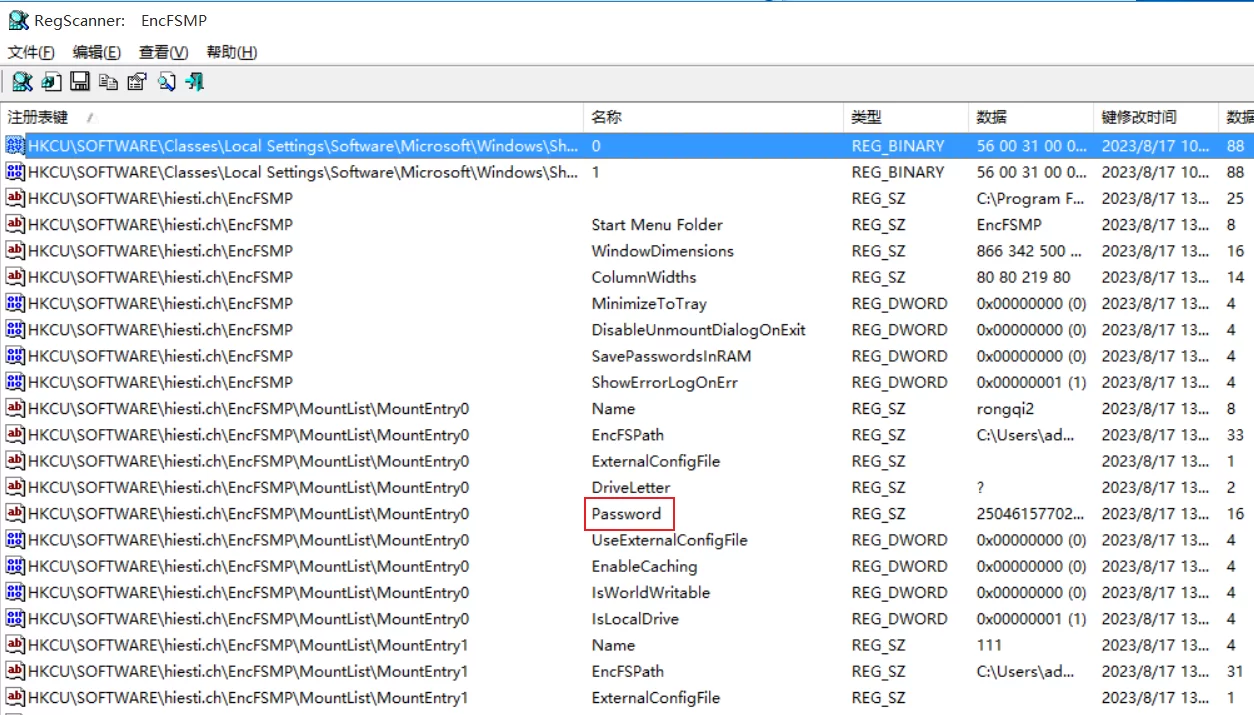Open the 查看(V) menu
The height and width of the screenshot is (715, 1254).
click(163, 52)
